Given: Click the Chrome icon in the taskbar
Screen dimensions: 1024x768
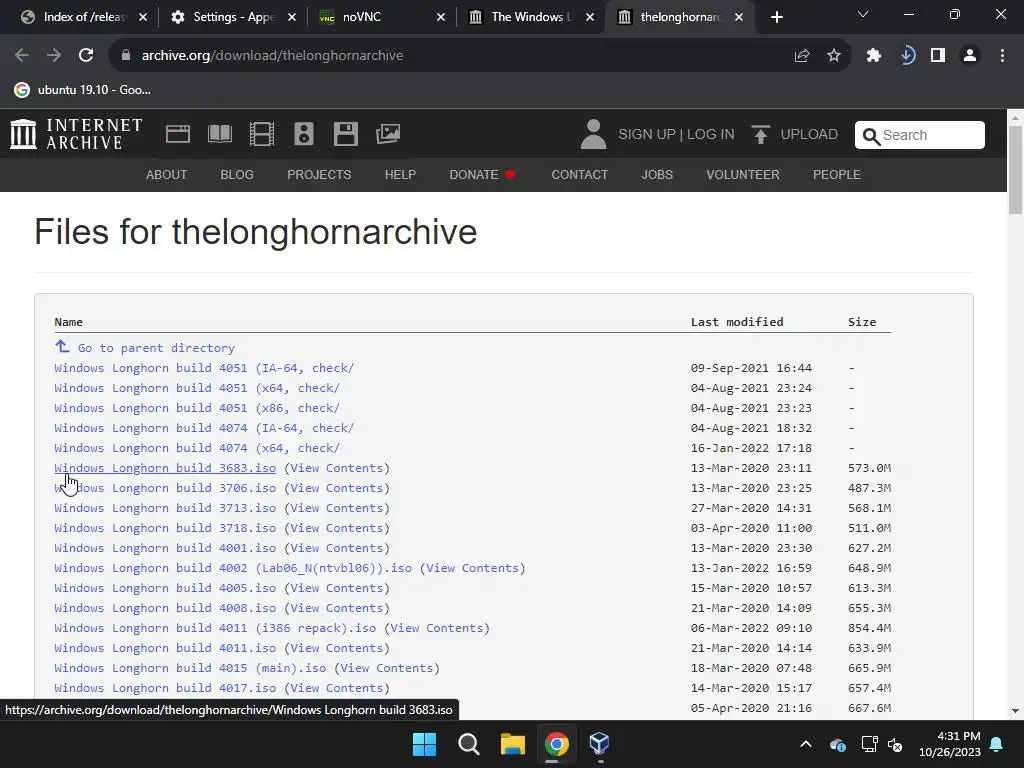Looking at the screenshot, I should pyautogui.click(x=556, y=744).
